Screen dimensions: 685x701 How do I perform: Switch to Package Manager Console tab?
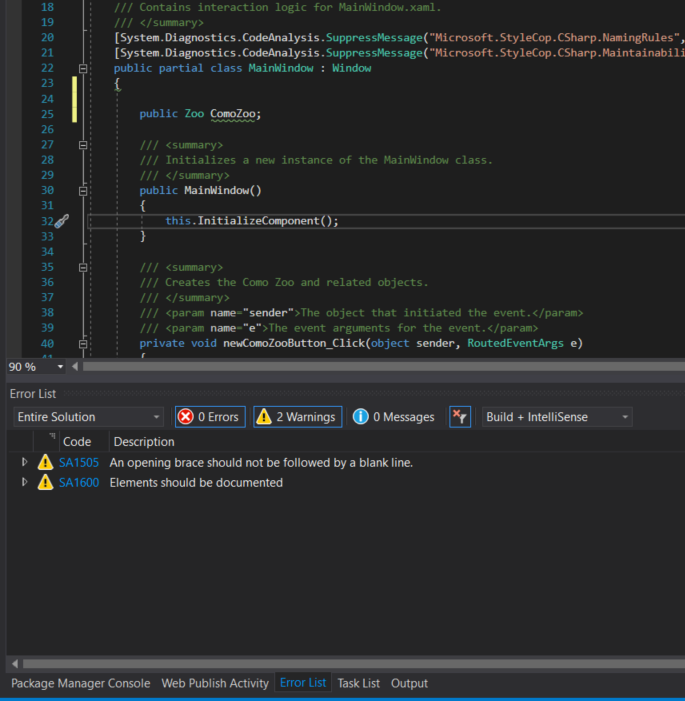coord(80,683)
